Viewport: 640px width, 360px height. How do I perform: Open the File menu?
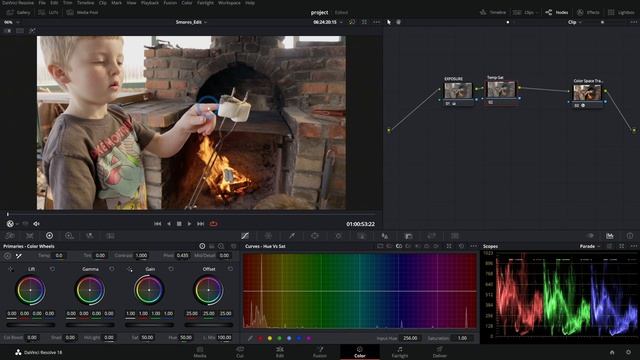42,2
